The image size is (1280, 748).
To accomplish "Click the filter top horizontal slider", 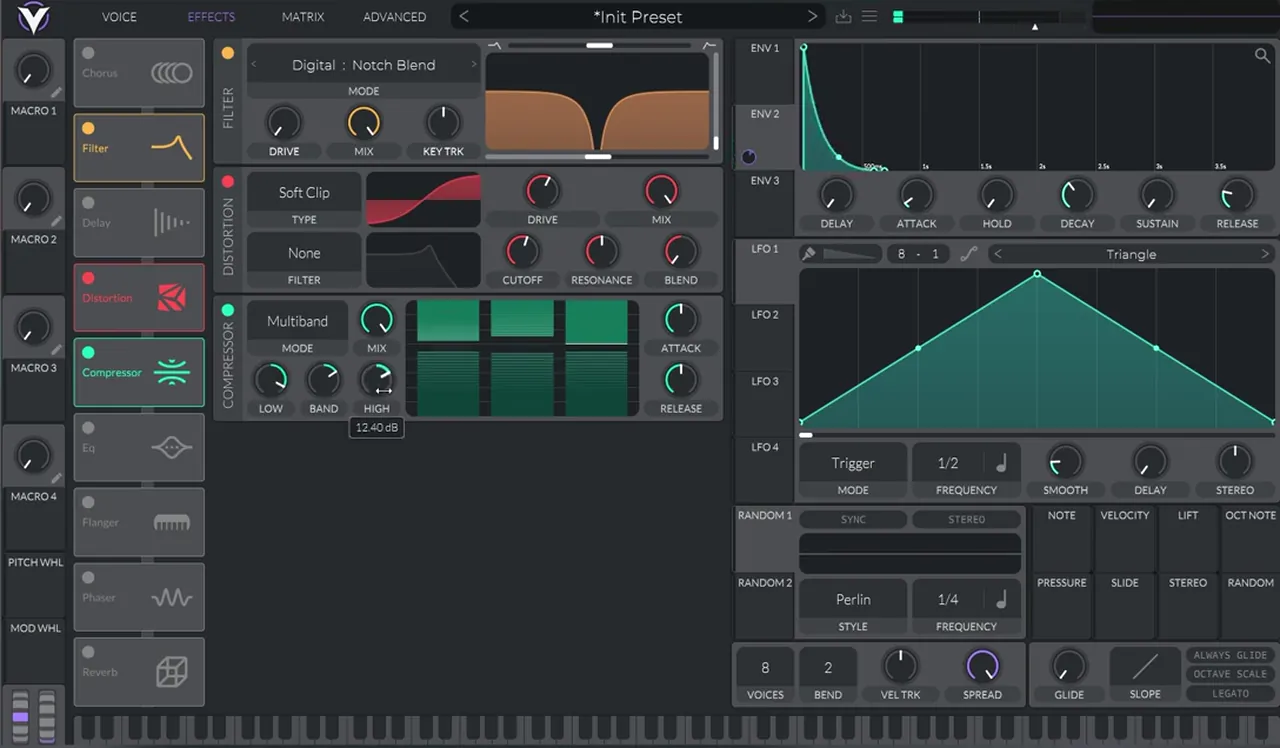I will (599, 45).
